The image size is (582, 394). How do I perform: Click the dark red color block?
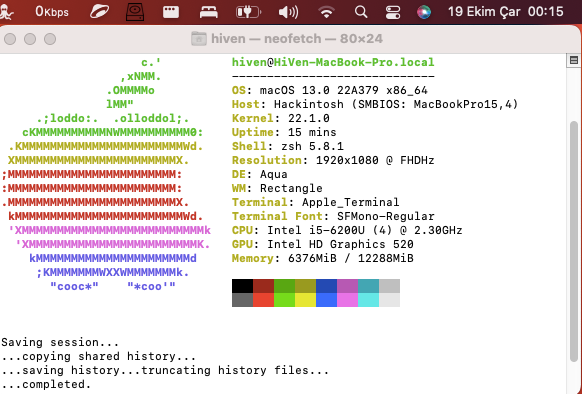pos(264,286)
